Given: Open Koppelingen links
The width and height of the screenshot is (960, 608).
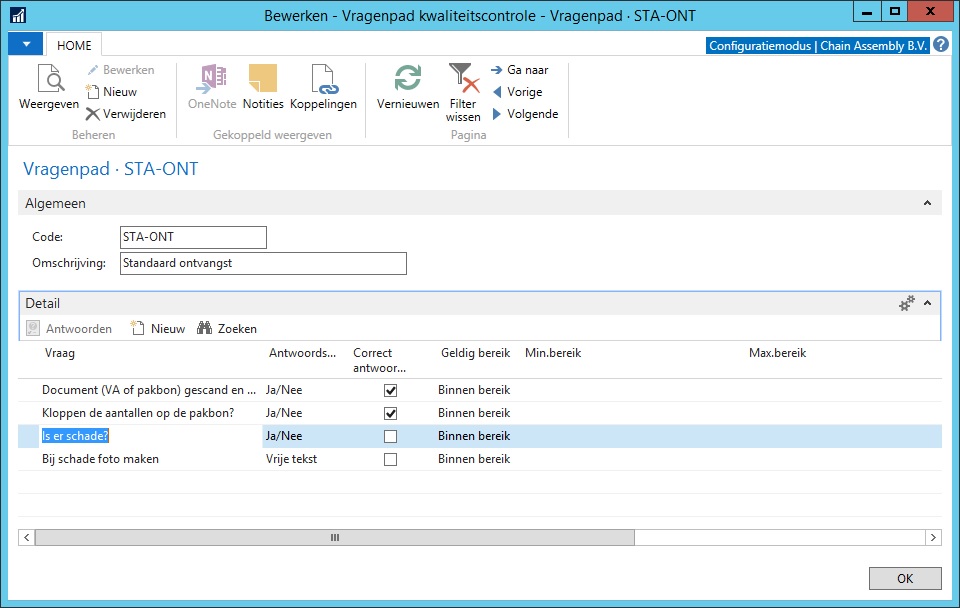Looking at the screenshot, I should tap(323, 87).
